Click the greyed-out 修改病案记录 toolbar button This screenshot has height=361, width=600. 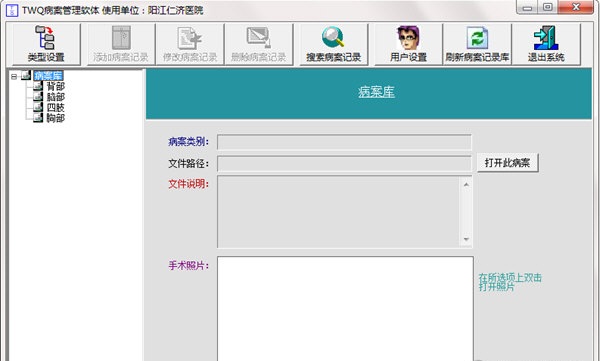(x=190, y=44)
